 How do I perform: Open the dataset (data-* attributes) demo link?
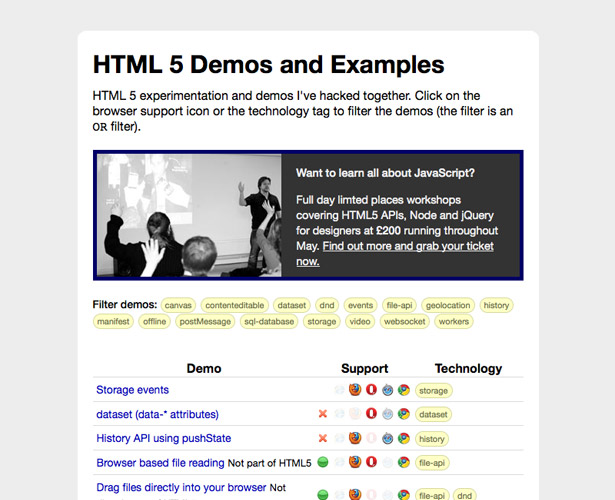pos(157,414)
